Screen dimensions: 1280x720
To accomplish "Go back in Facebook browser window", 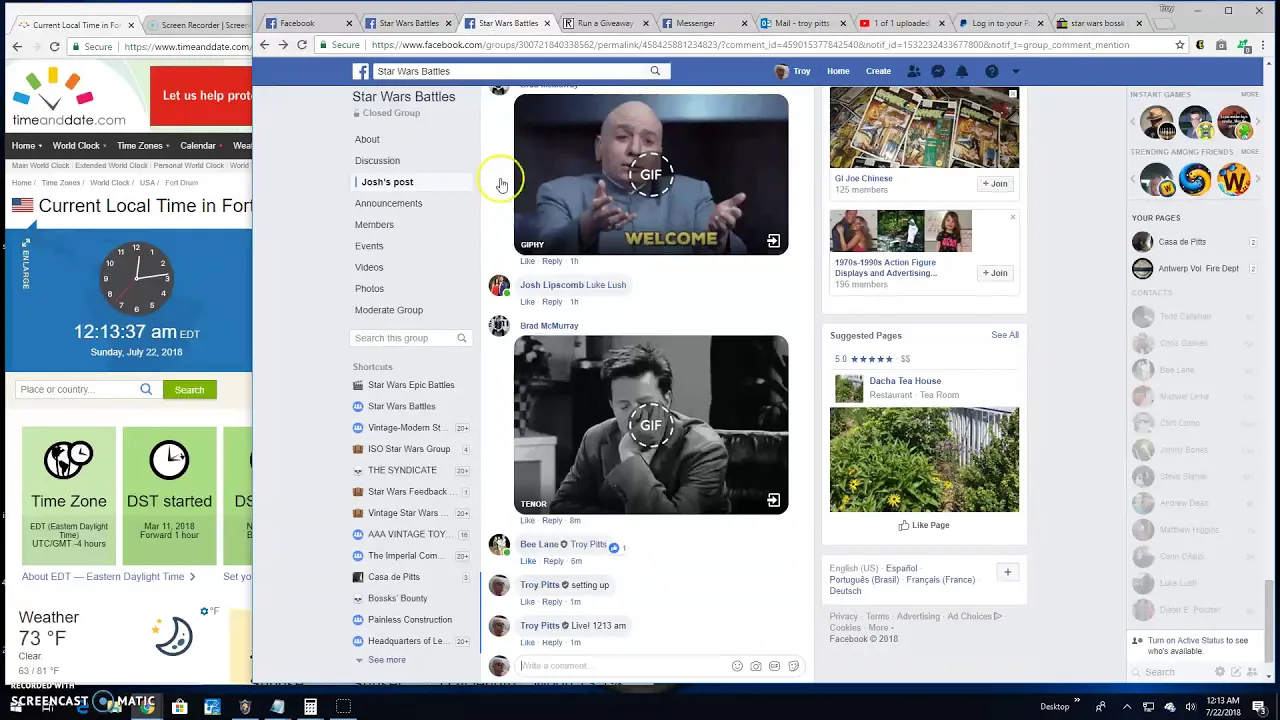I will [264, 45].
